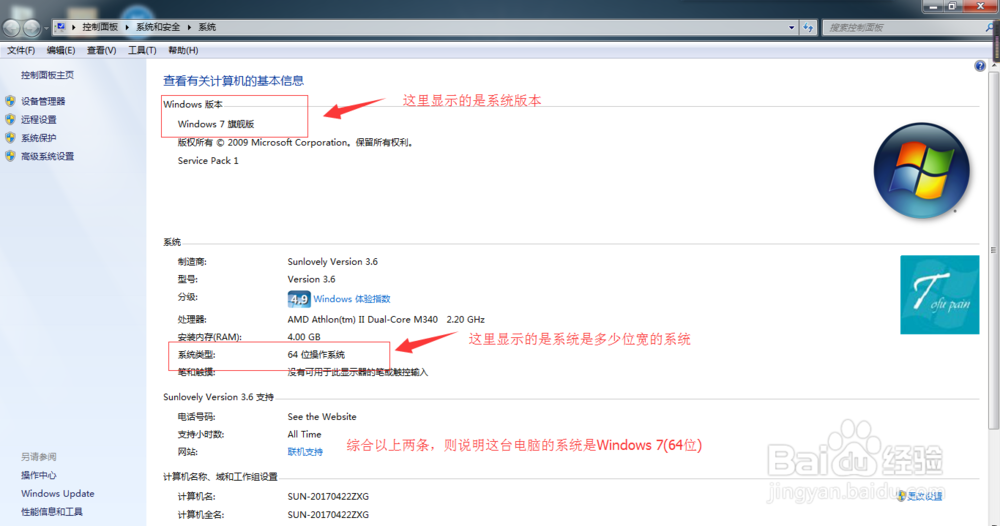The width and height of the screenshot is (1000, 526).
Task: Open 联机支持 website link
Action: 305,452
